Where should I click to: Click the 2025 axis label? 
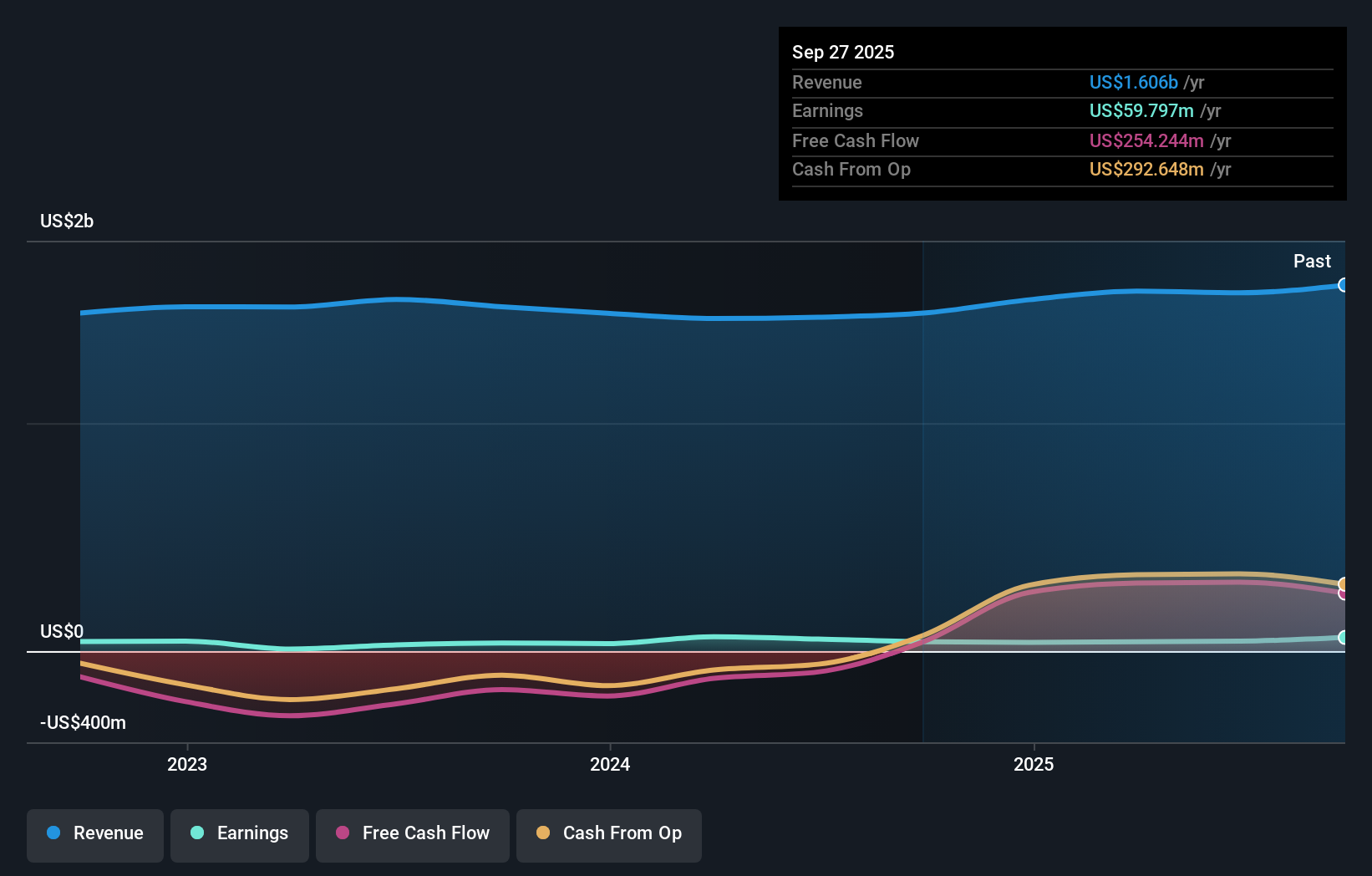click(1033, 763)
